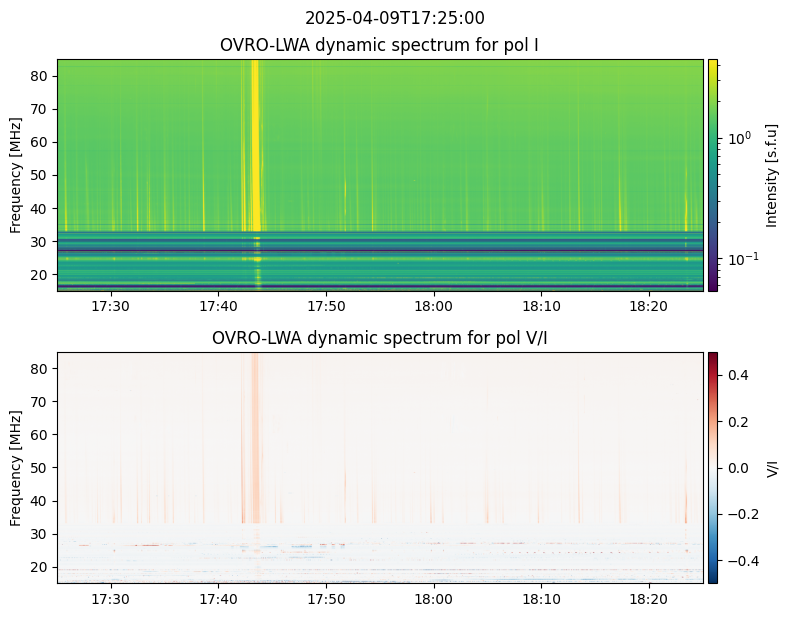Click the orange vertical burst in V/I spectrum
The height and width of the screenshot is (617, 789).
click(255, 440)
